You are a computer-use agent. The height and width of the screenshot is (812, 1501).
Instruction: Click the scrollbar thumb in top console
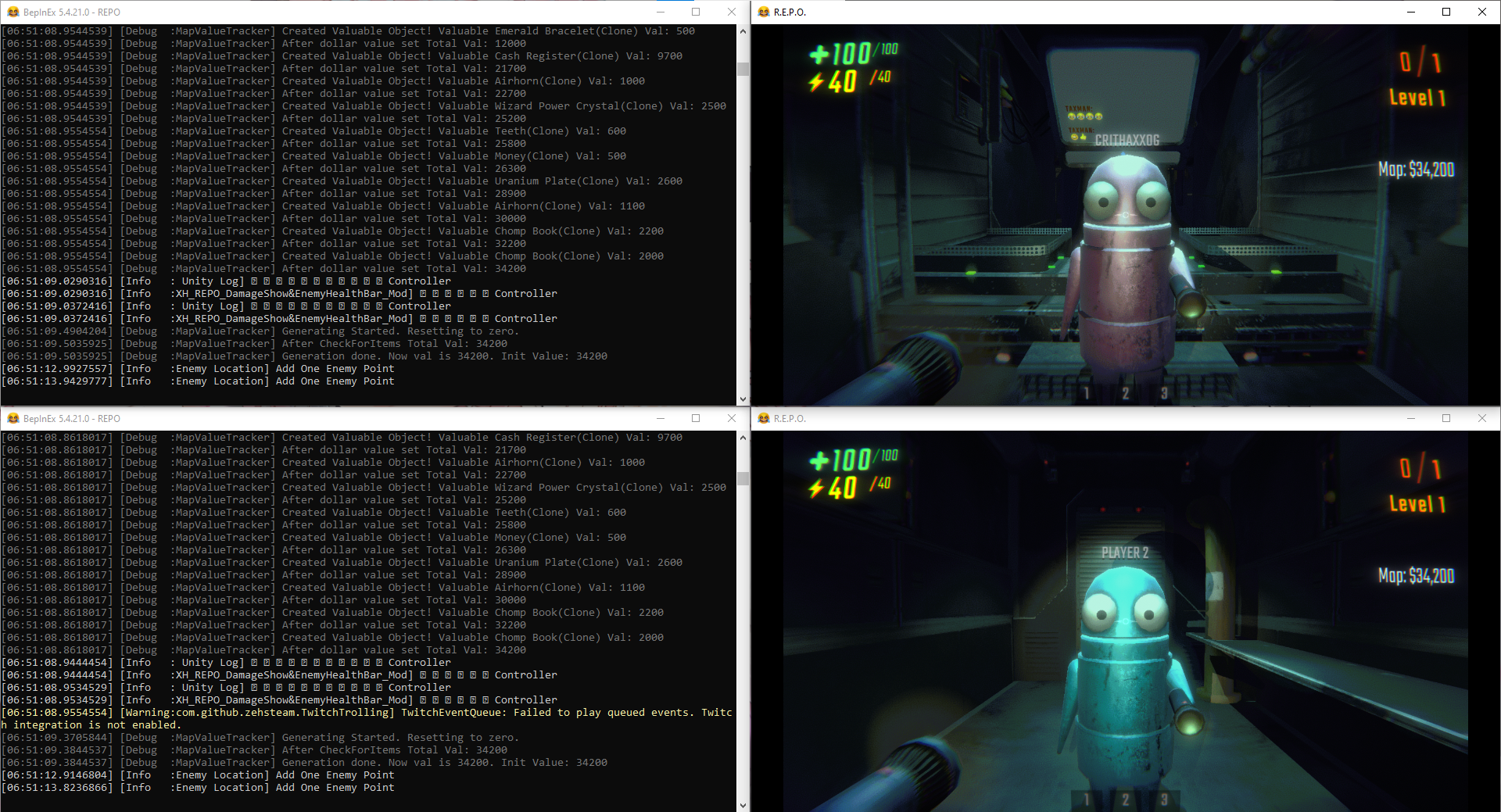(x=743, y=69)
